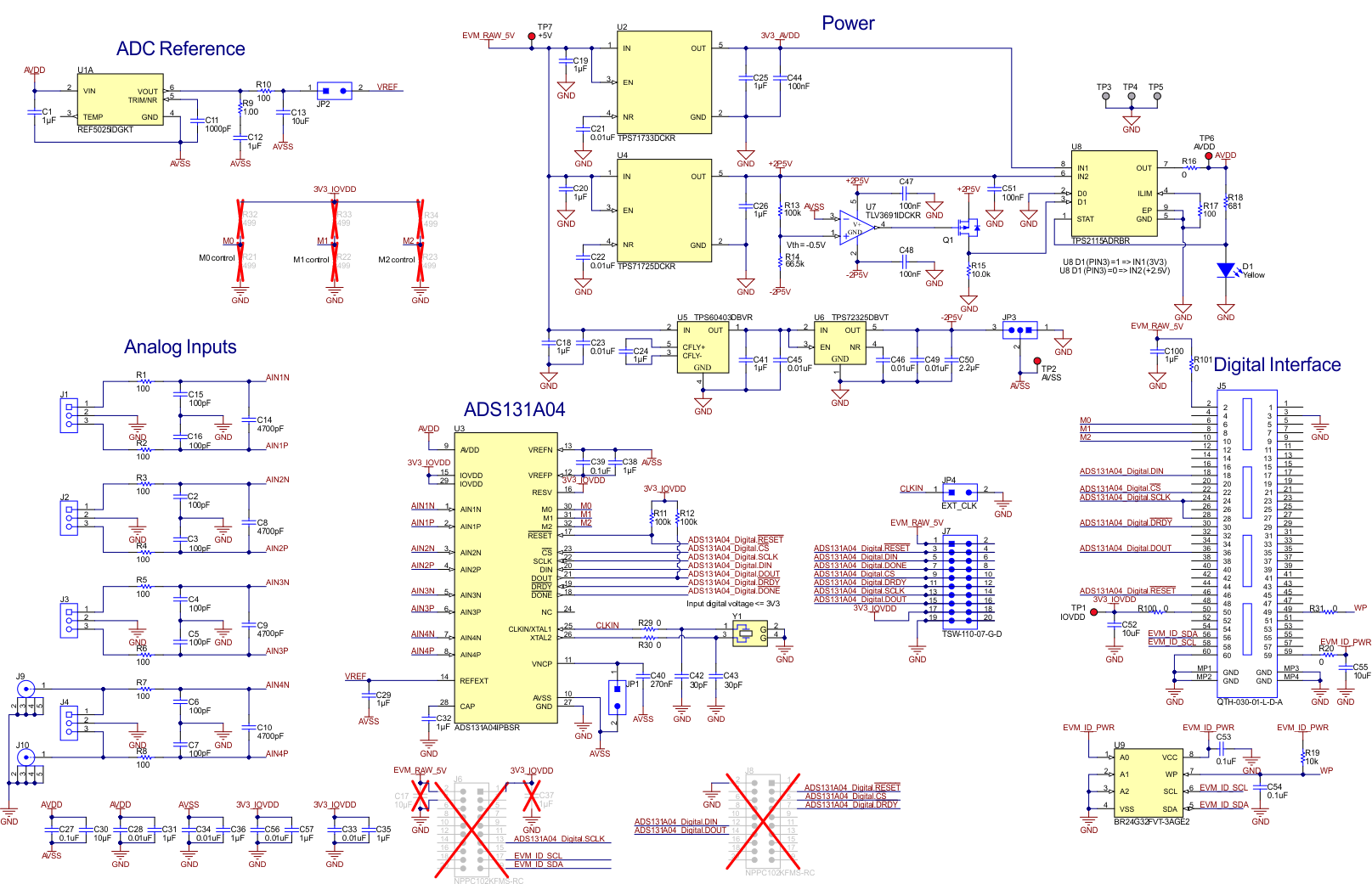This screenshot has width=1372, height=884.
Task: Click the Vth = -0.5V annotation
Action: 805,245
